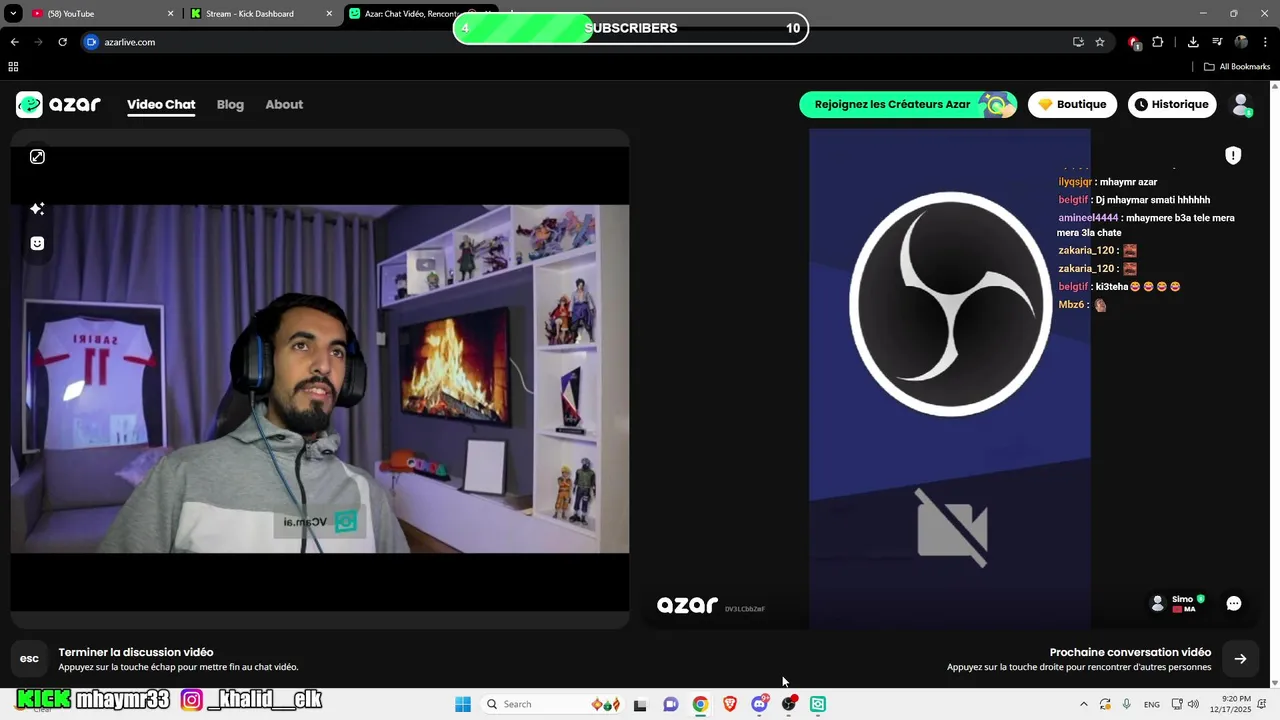Click the esc button to end the chat
The image size is (1280, 720).
29,659
